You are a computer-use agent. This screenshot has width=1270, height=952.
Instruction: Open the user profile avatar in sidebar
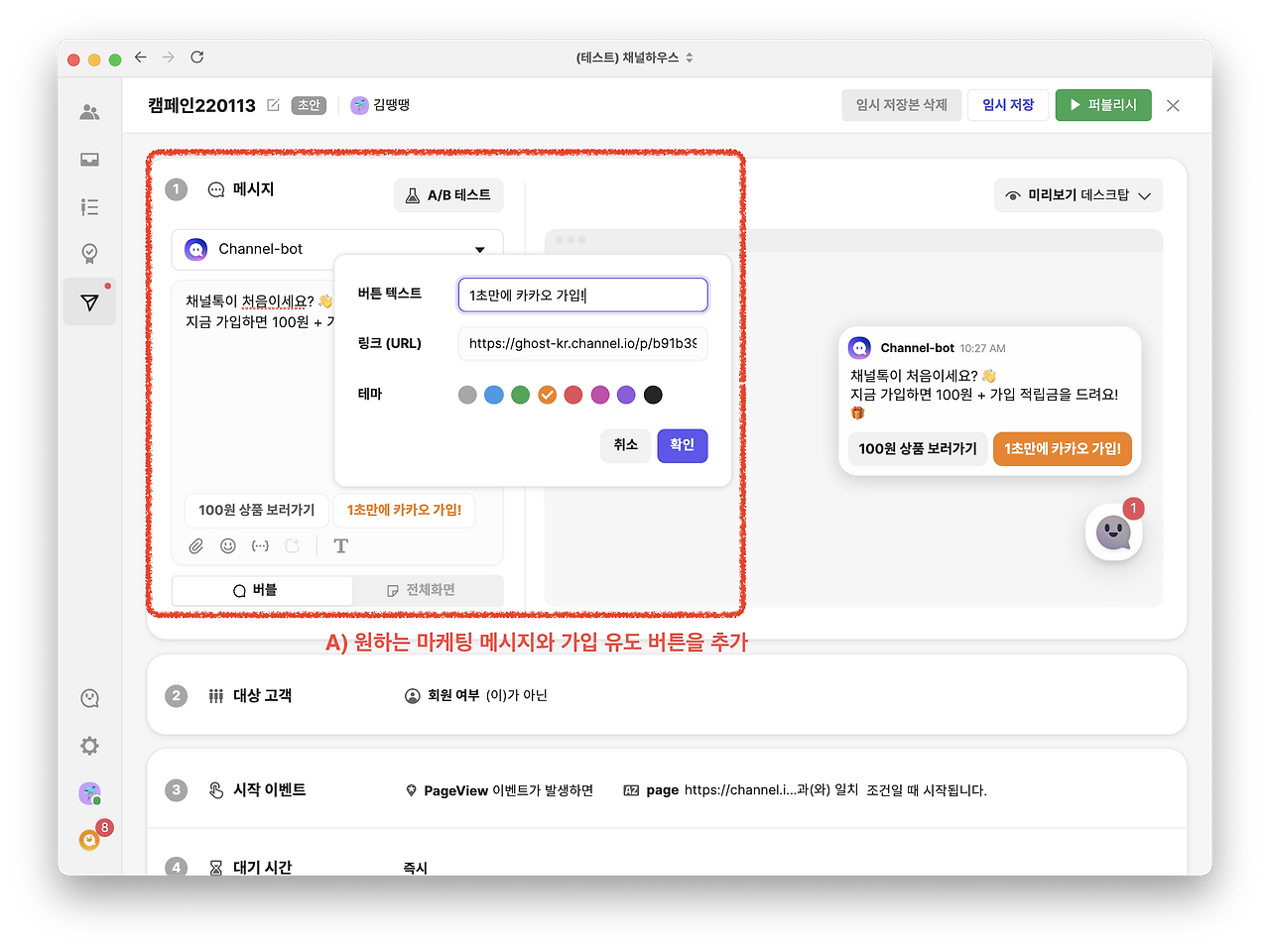(89, 793)
